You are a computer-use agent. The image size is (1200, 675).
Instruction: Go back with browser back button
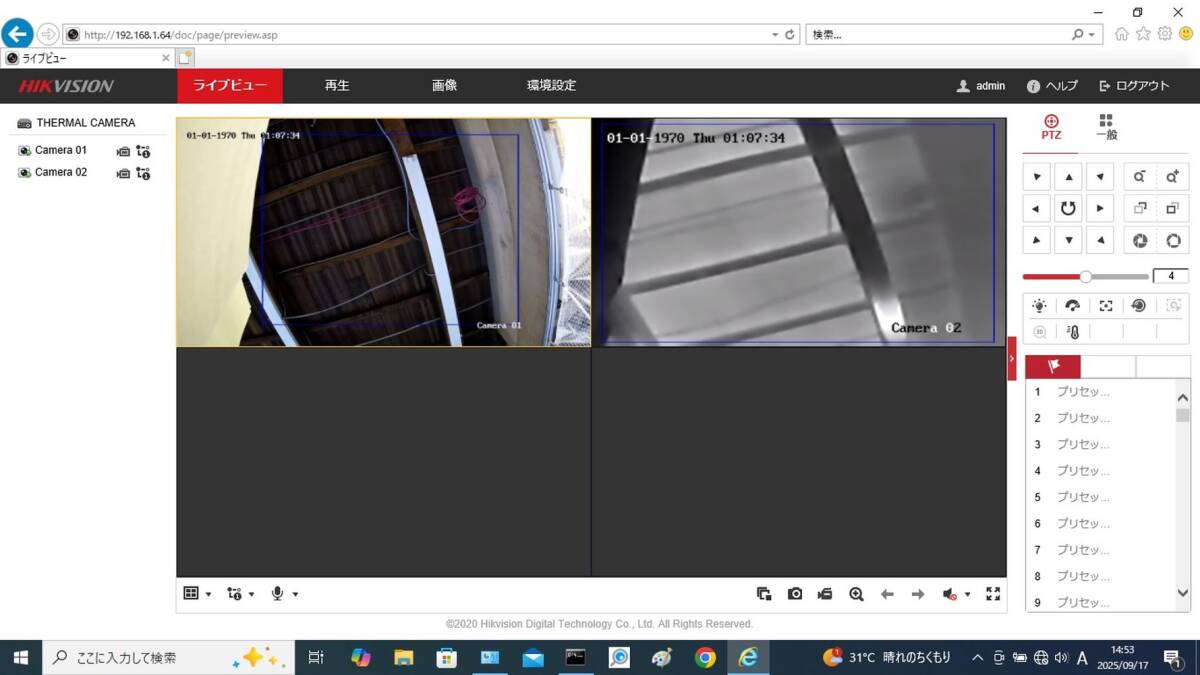coord(17,33)
